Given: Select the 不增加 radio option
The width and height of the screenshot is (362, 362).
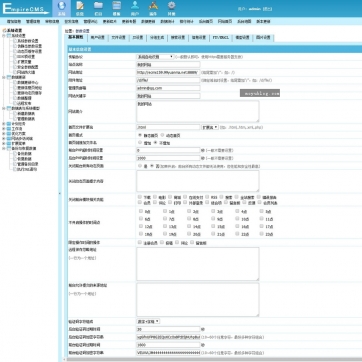Looking at the screenshot, I should click(155, 143).
